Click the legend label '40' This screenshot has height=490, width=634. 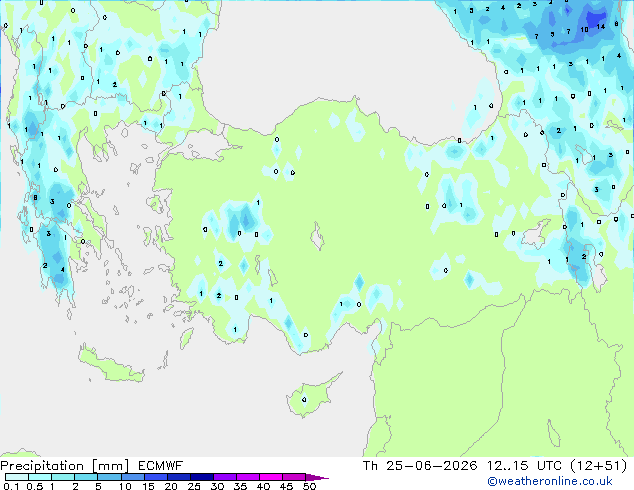click(263, 486)
